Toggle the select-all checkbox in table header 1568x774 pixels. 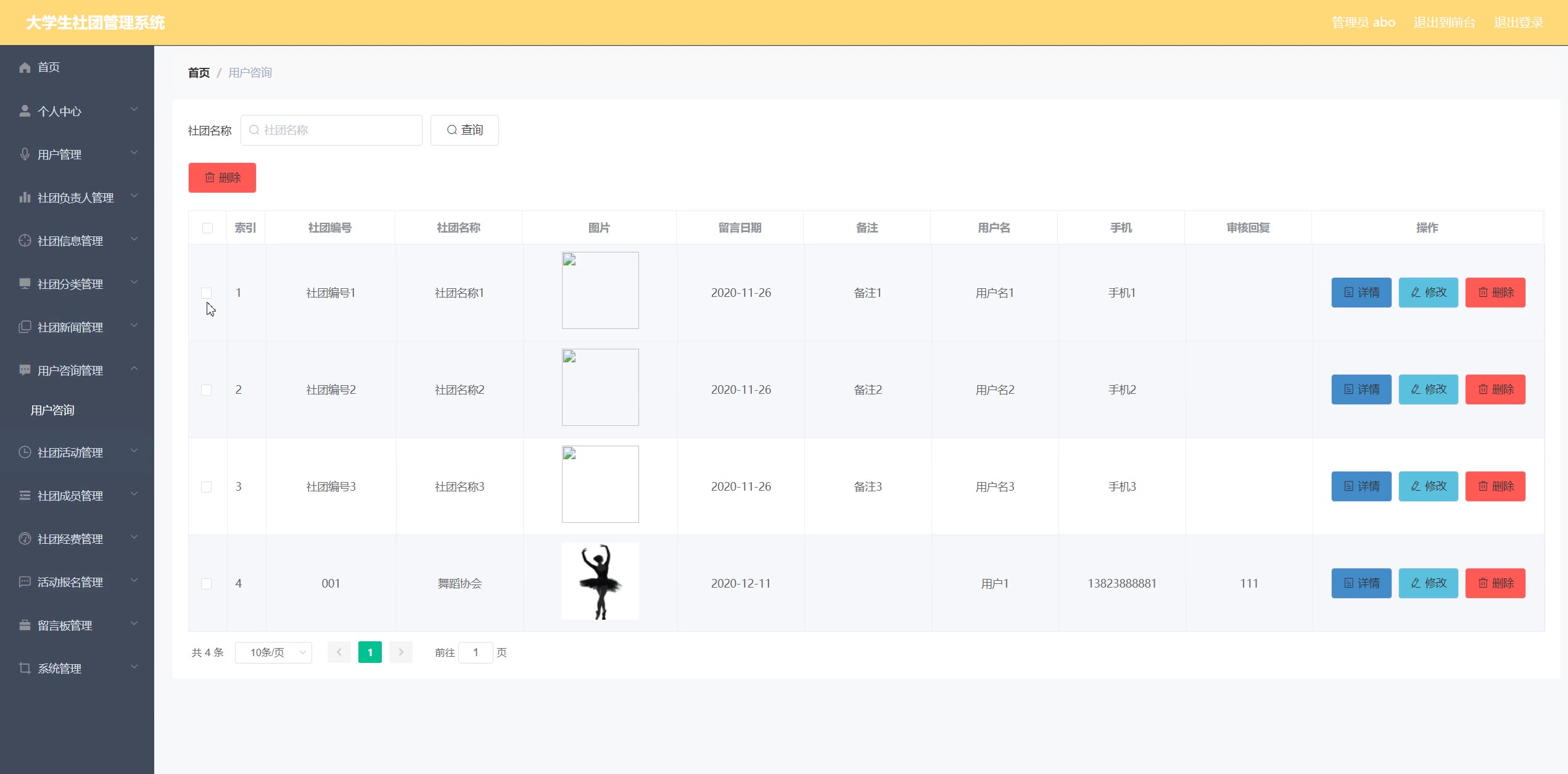coord(207,228)
